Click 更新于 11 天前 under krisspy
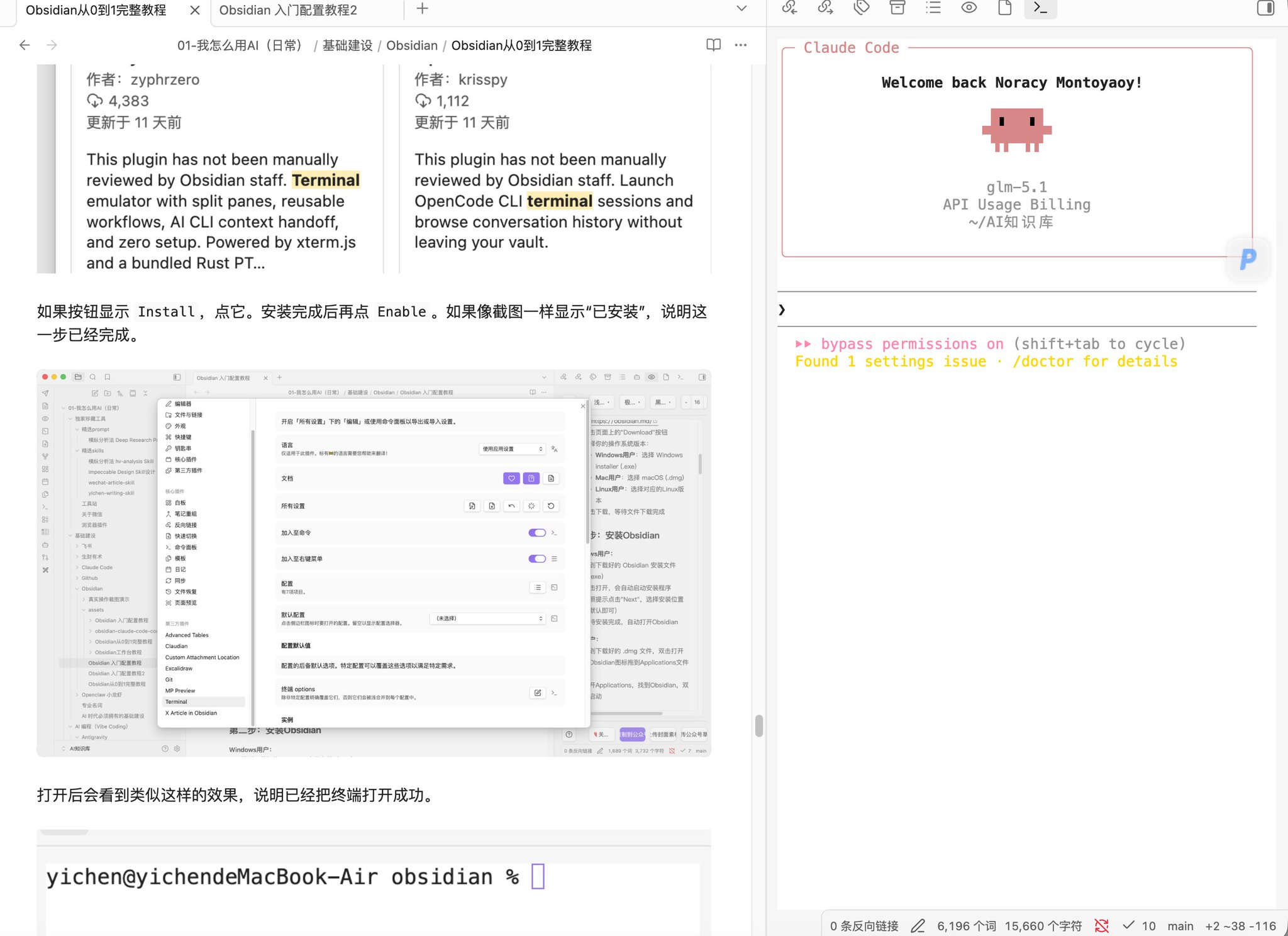The width and height of the screenshot is (1288, 936). click(462, 123)
